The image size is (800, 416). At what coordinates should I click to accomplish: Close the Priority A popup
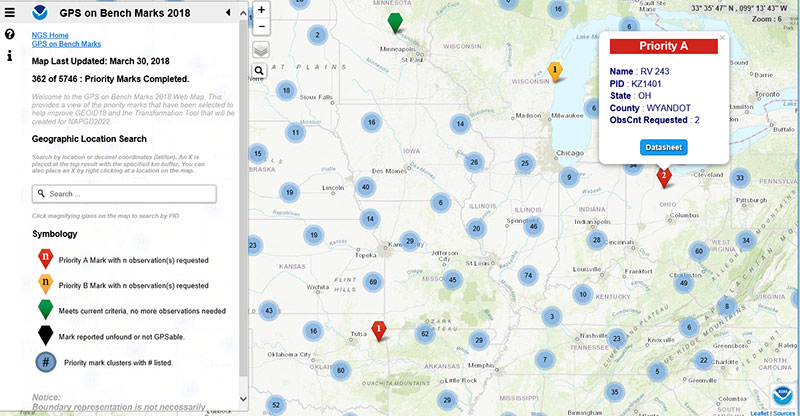coord(721,36)
